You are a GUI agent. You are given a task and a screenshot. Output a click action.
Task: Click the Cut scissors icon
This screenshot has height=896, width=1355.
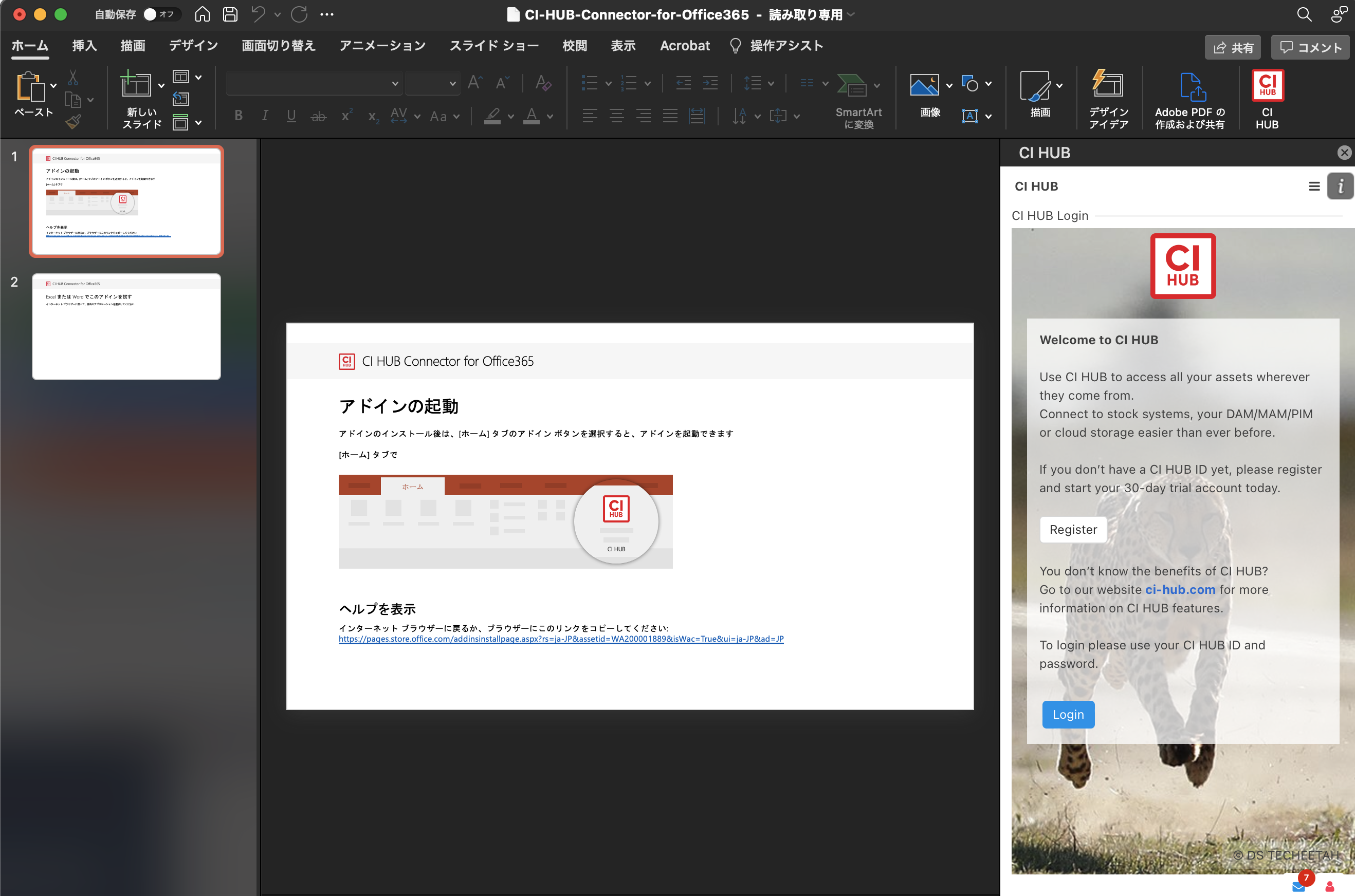tap(72, 77)
